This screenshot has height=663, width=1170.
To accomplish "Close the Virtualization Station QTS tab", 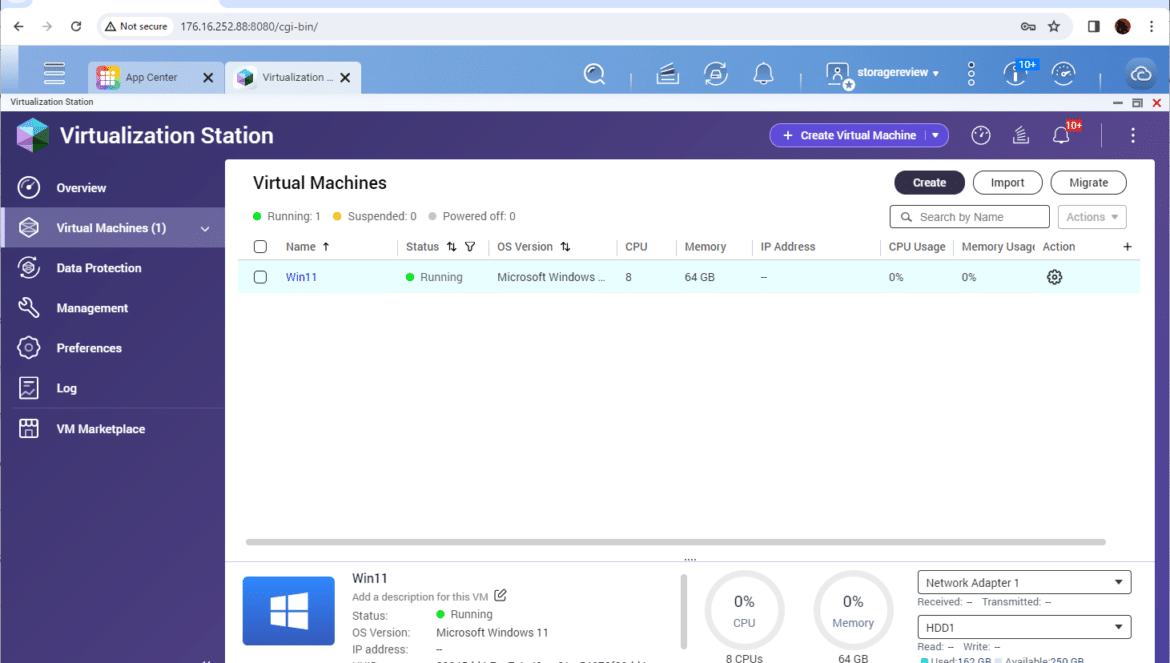I will coord(345,78).
